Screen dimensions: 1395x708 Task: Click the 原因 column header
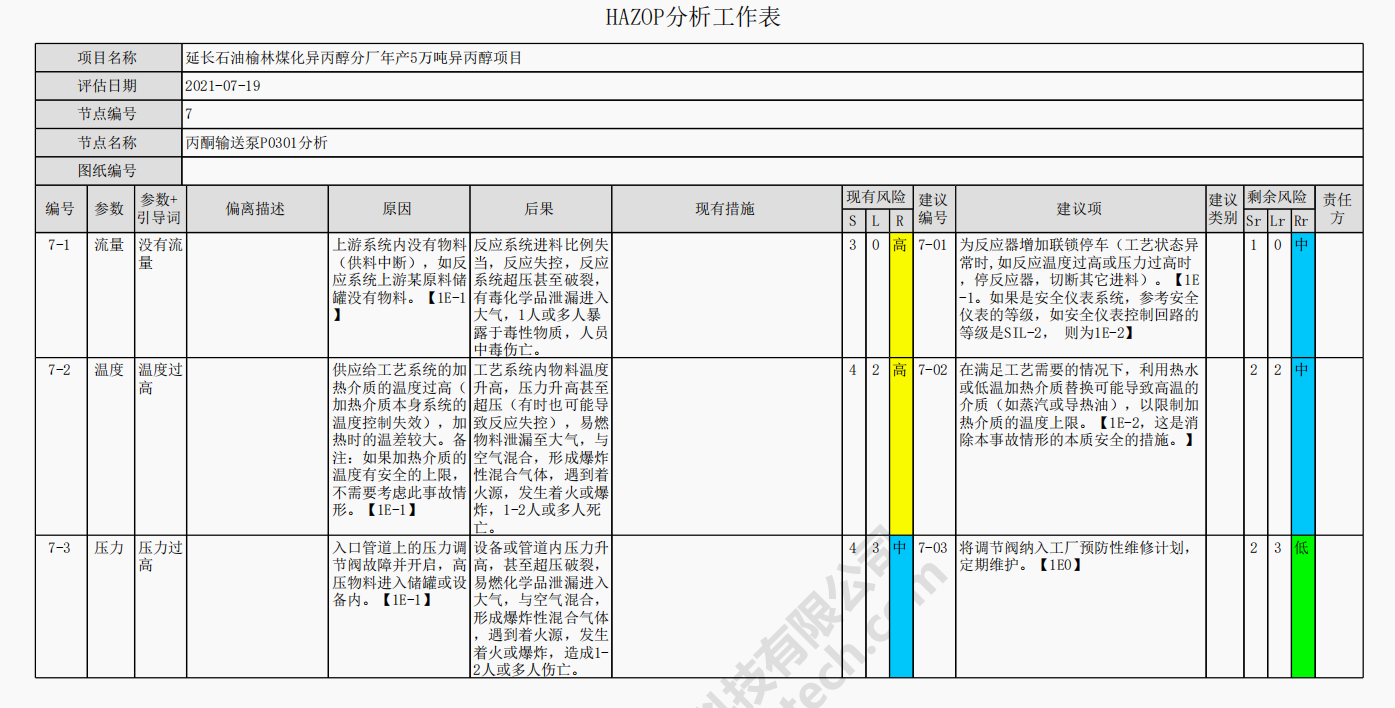coord(399,209)
